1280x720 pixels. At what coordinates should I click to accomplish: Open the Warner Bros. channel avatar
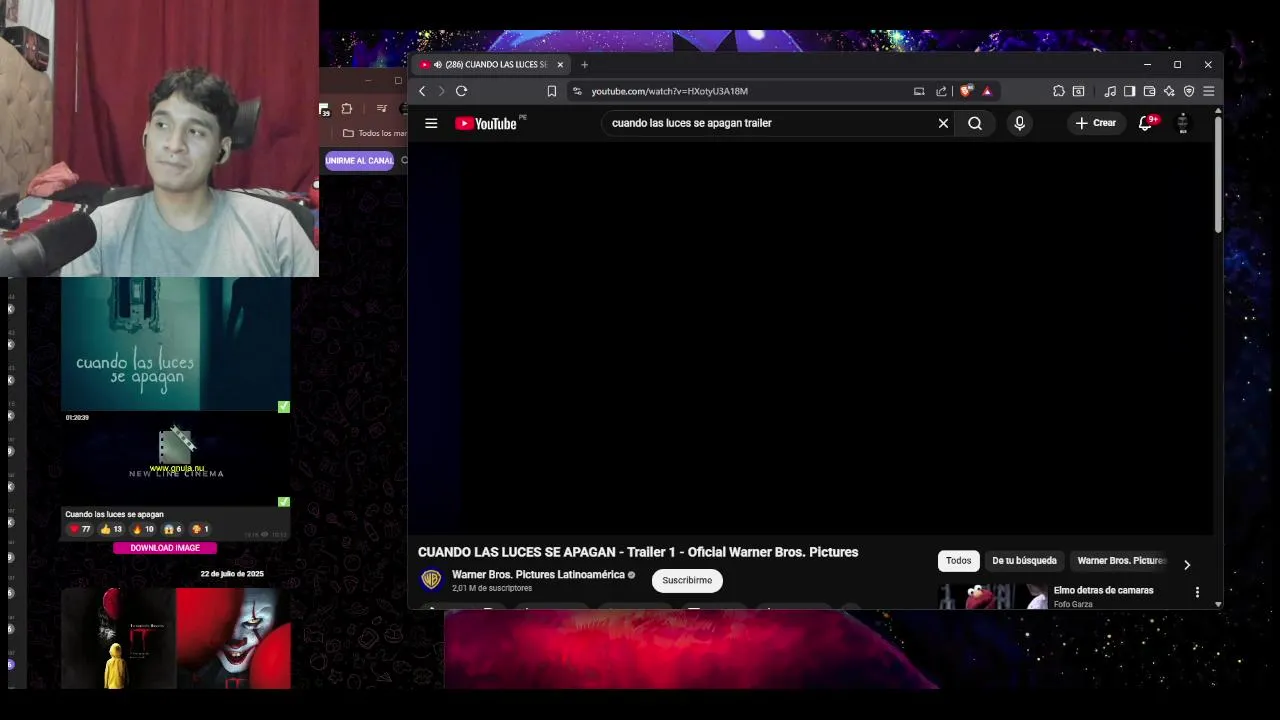tap(431, 580)
